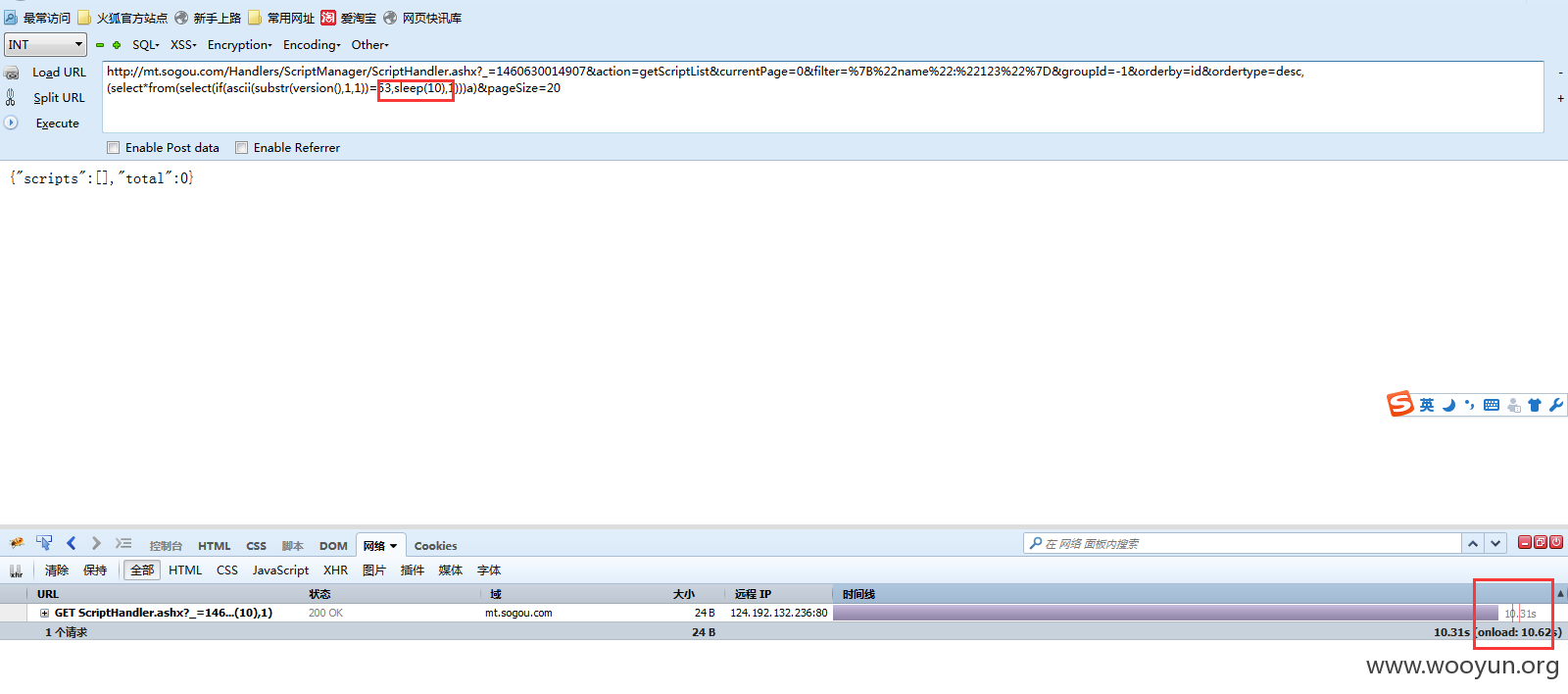Open the SQL dropdown menu

tap(146, 45)
